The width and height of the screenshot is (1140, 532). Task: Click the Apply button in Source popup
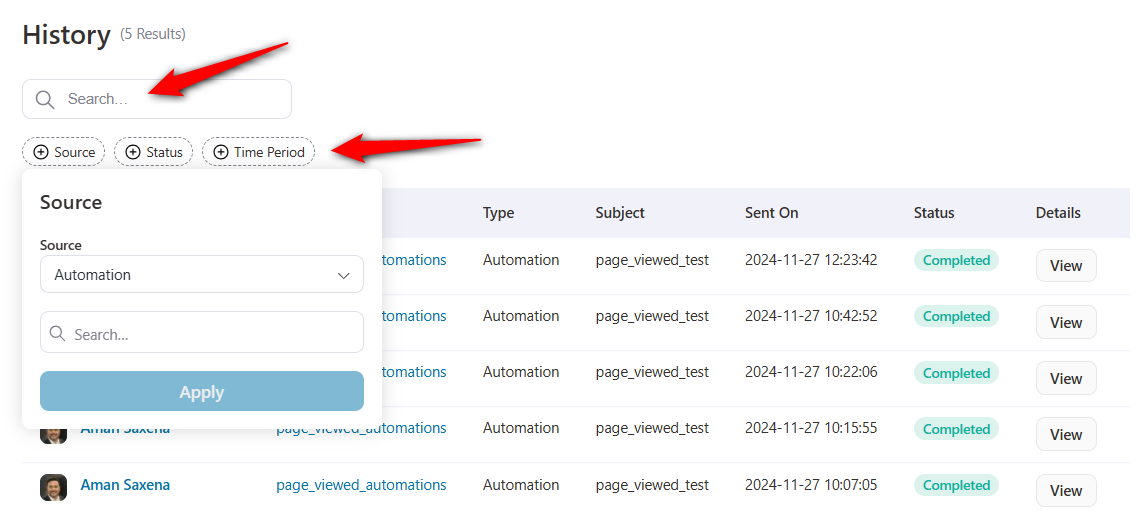[x=202, y=392]
